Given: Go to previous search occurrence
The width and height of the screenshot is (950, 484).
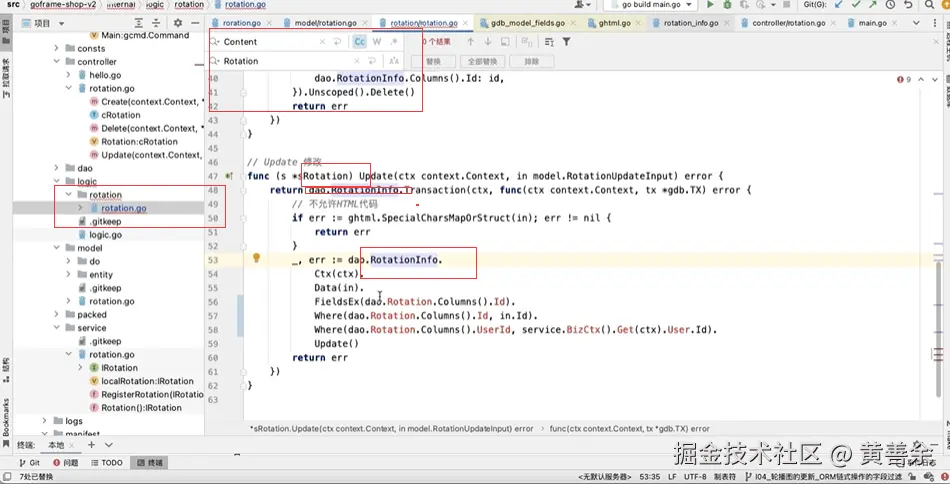Looking at the screenshot, I should coord(470,42).
